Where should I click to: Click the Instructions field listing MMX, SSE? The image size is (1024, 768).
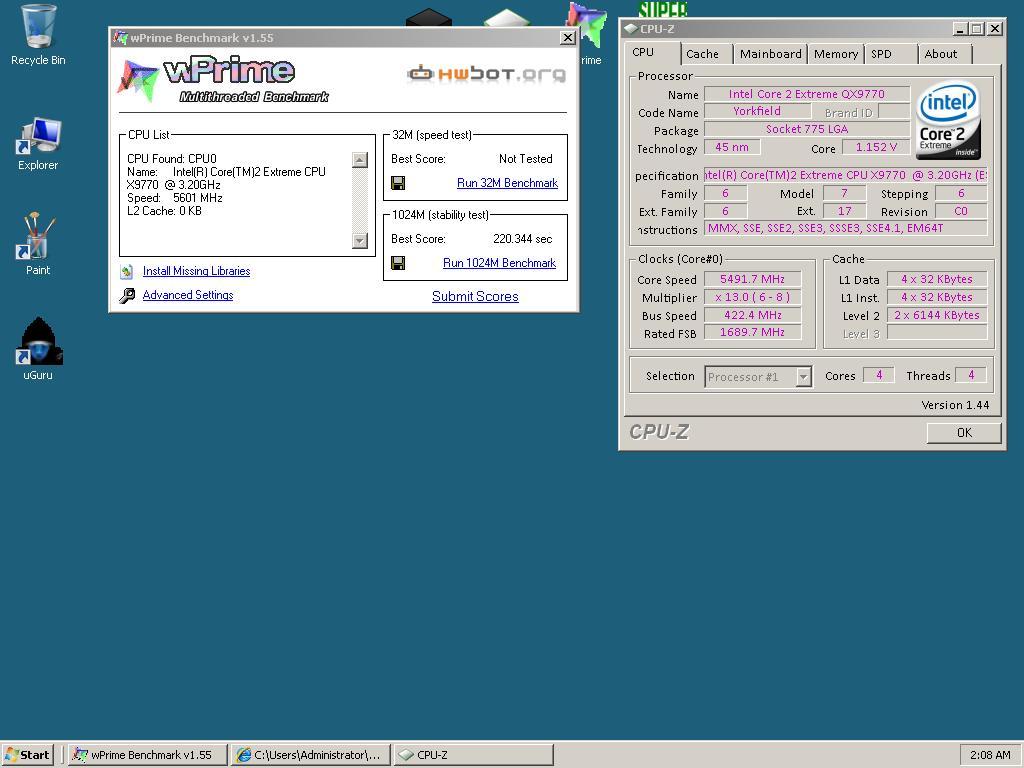tap(846, 229)
